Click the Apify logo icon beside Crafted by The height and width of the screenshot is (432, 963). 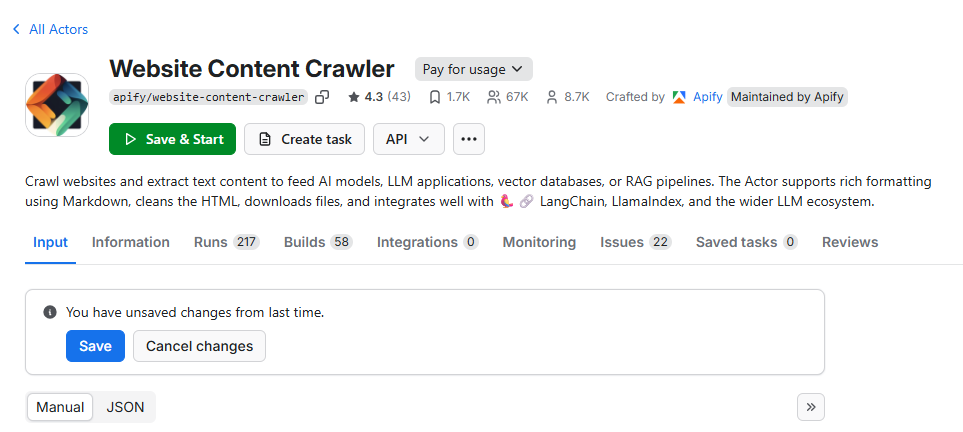[679, 97]
